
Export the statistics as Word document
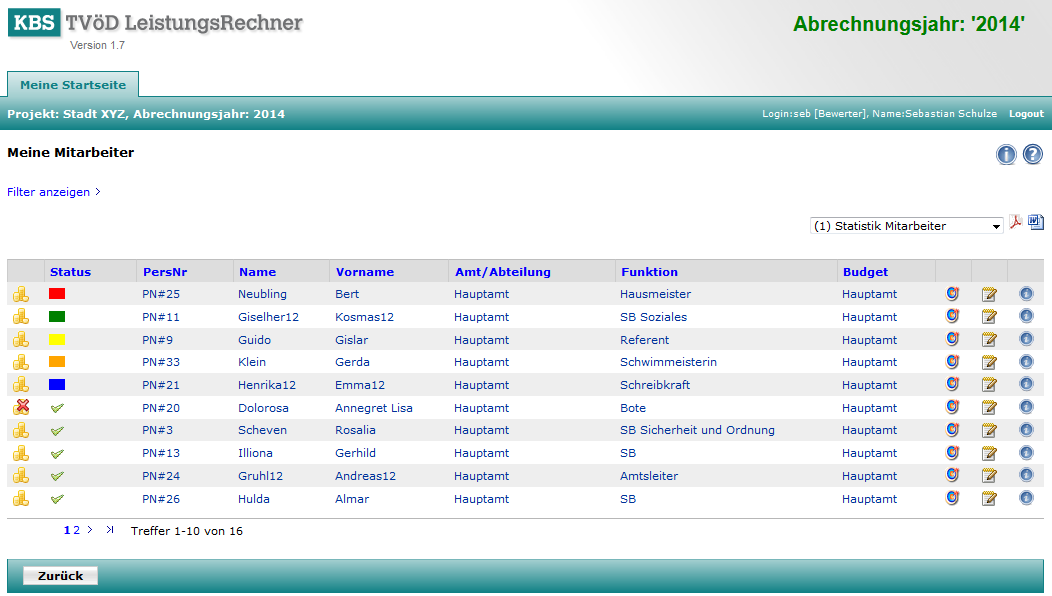point(1036,222)
